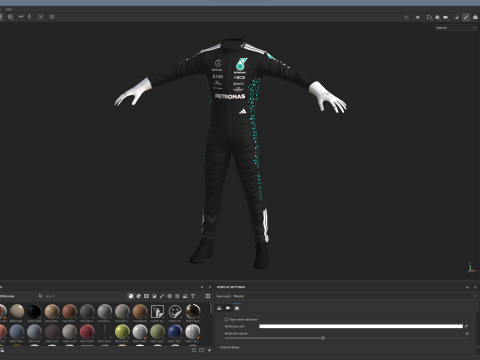
Task: Undock the assets panel
Action: [x=202, y=287]
